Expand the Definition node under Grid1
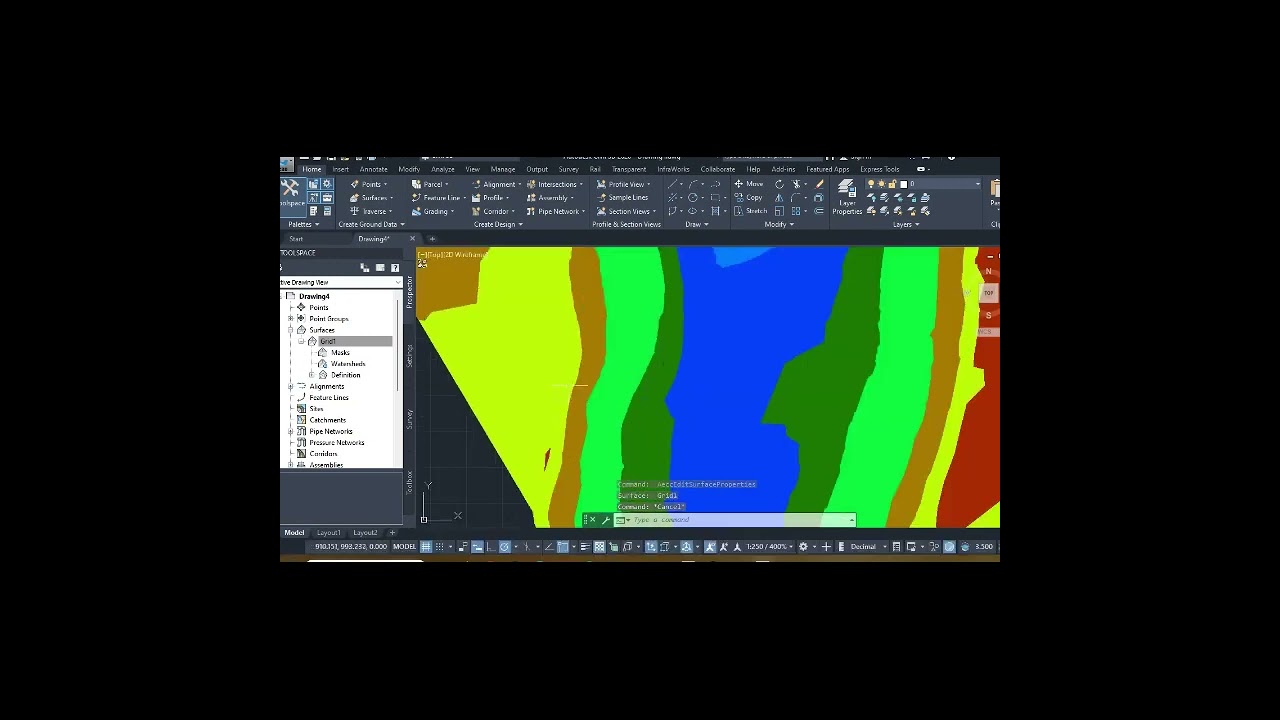Image resolution: width=1280 pixels, height=720 pixels. (311, 375)
